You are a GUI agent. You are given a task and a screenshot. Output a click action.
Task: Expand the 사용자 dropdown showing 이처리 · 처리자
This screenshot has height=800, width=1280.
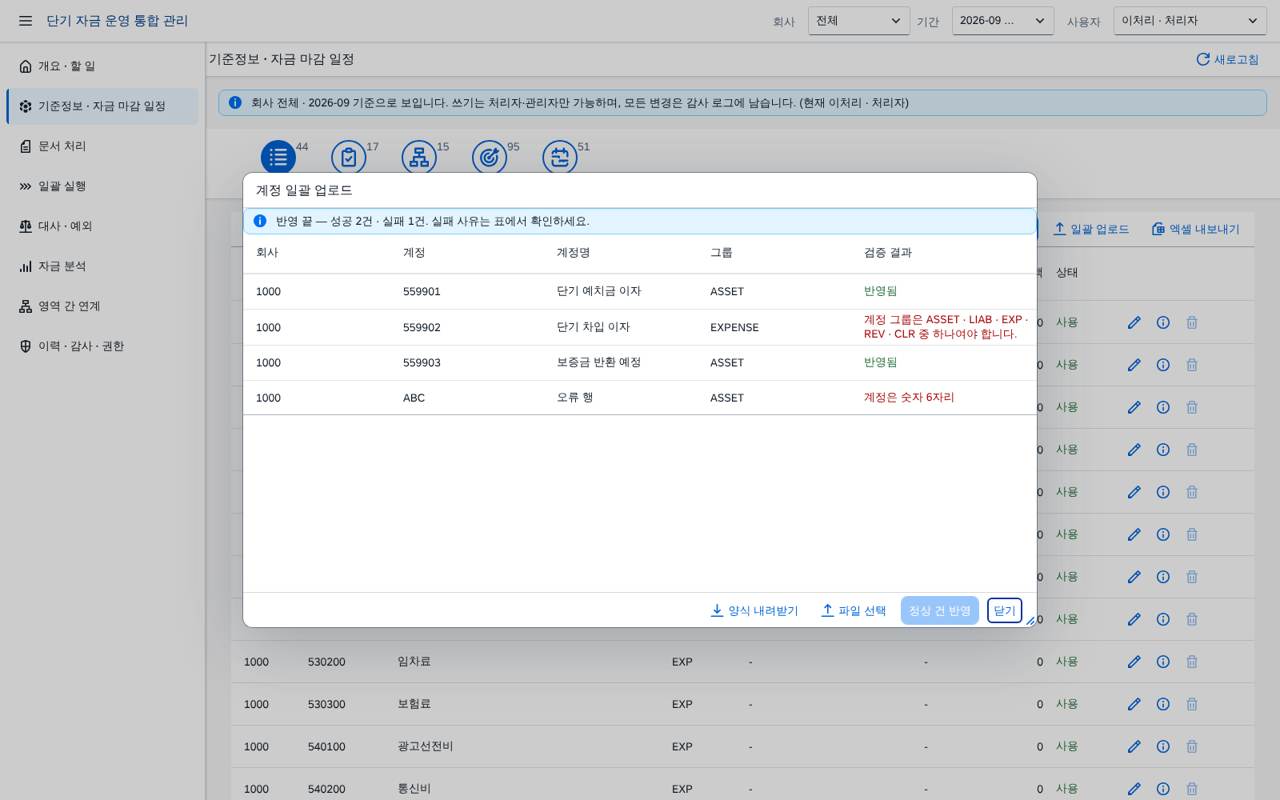point(1190,21)
